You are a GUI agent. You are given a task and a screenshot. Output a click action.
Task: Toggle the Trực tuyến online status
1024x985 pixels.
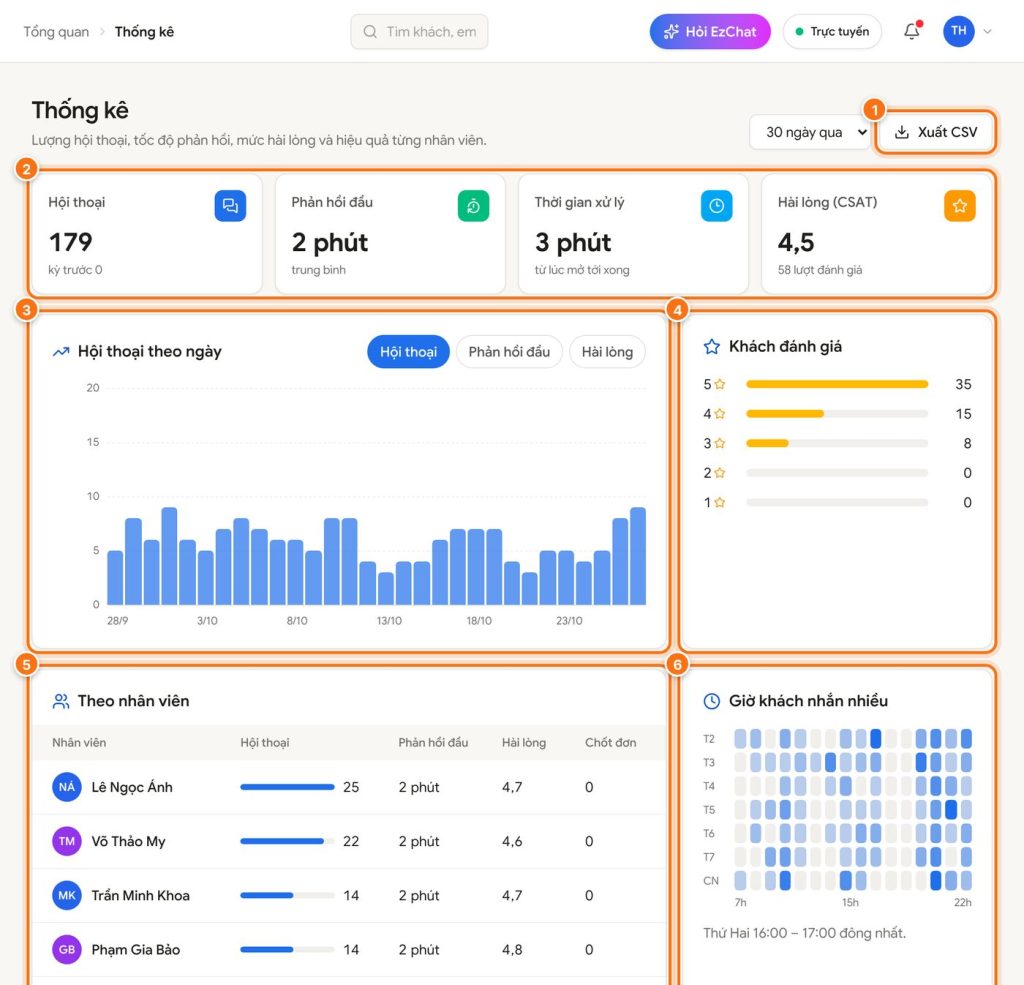pos(832,31)
